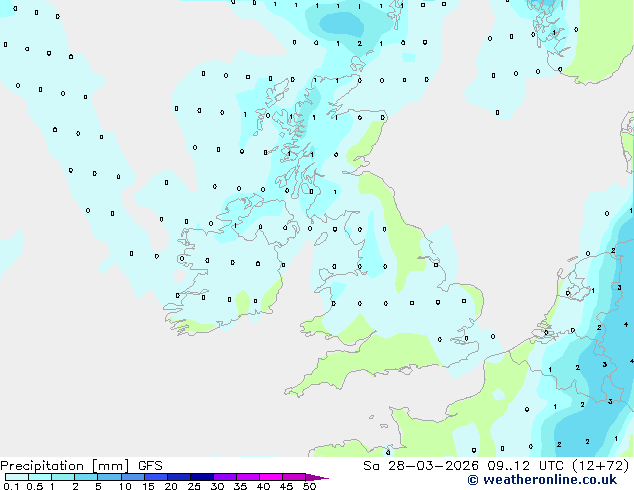This screenshot has width=634, height=490.
Task: Click the '0.1' legend scale label
Action: pyautogui.click(x=10, y=486)
